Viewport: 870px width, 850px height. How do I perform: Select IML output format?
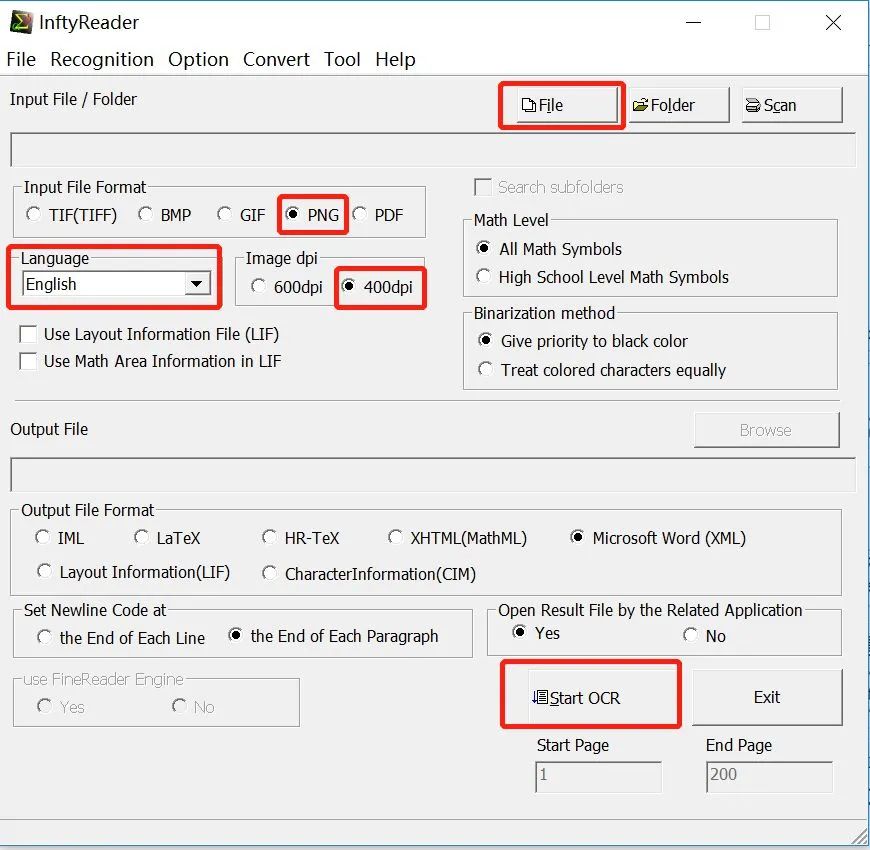point(59,538)
